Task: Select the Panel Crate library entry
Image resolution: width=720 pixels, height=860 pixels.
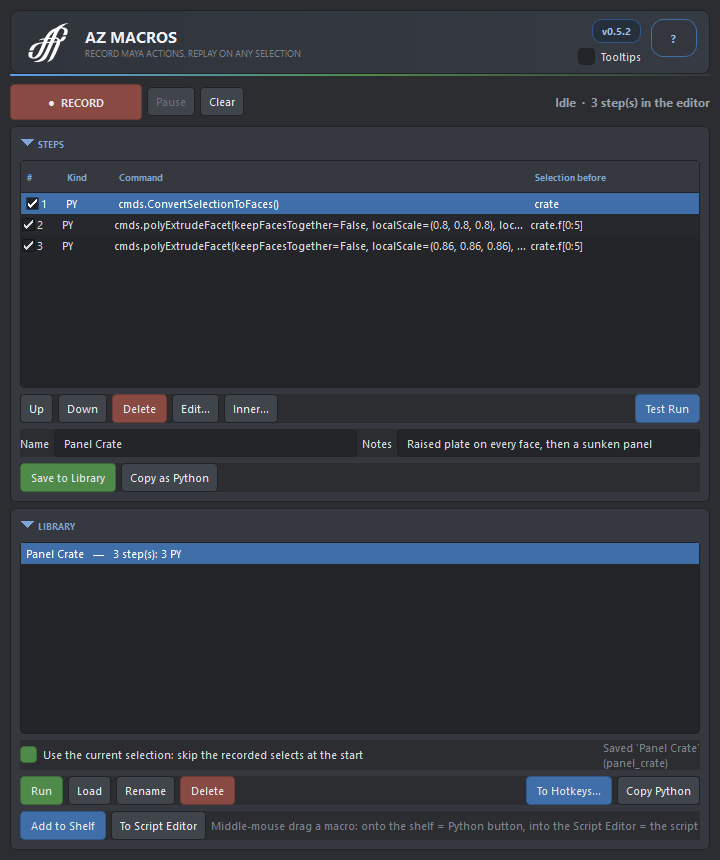Action: click(x=360, y=554)
